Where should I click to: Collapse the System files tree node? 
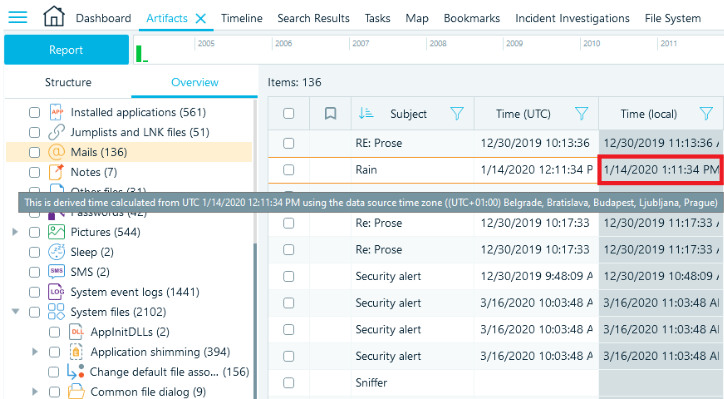(x=15, y=312)
